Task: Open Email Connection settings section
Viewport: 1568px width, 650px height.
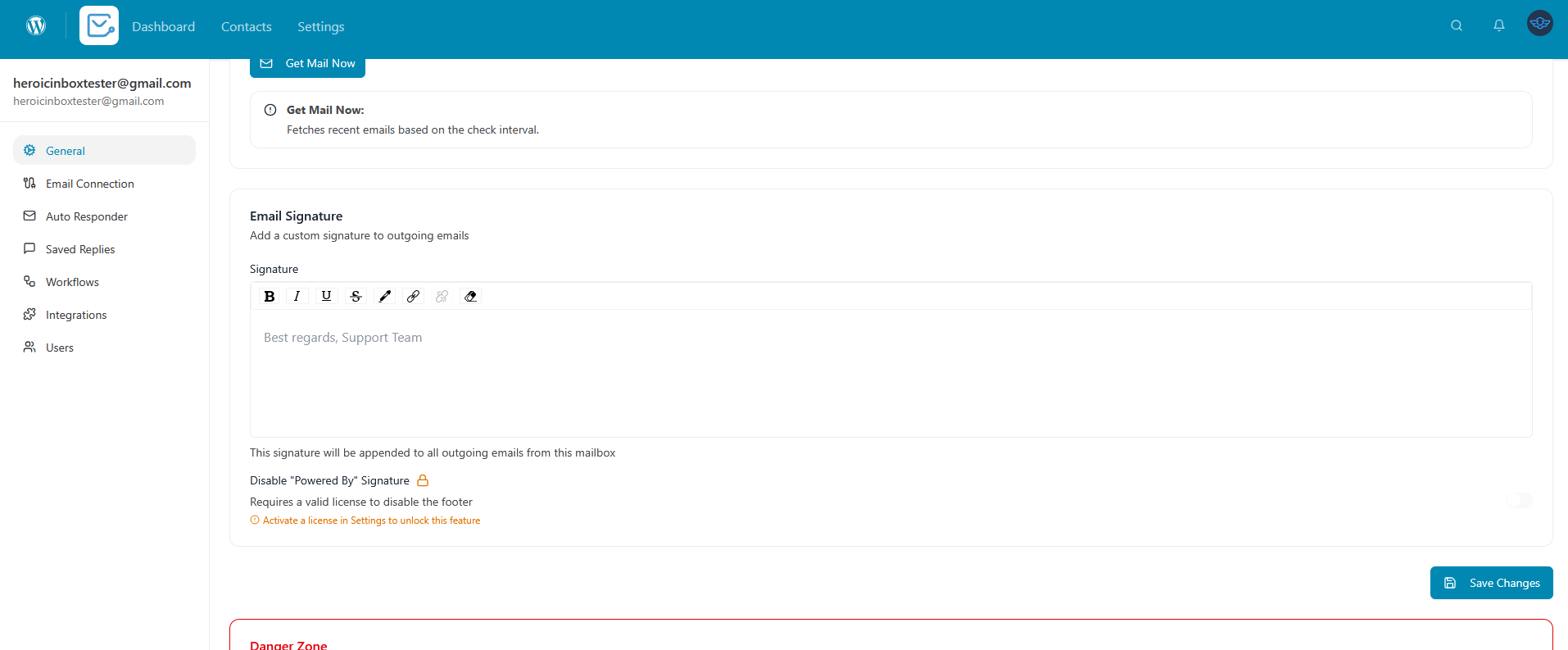Action: 90,184
